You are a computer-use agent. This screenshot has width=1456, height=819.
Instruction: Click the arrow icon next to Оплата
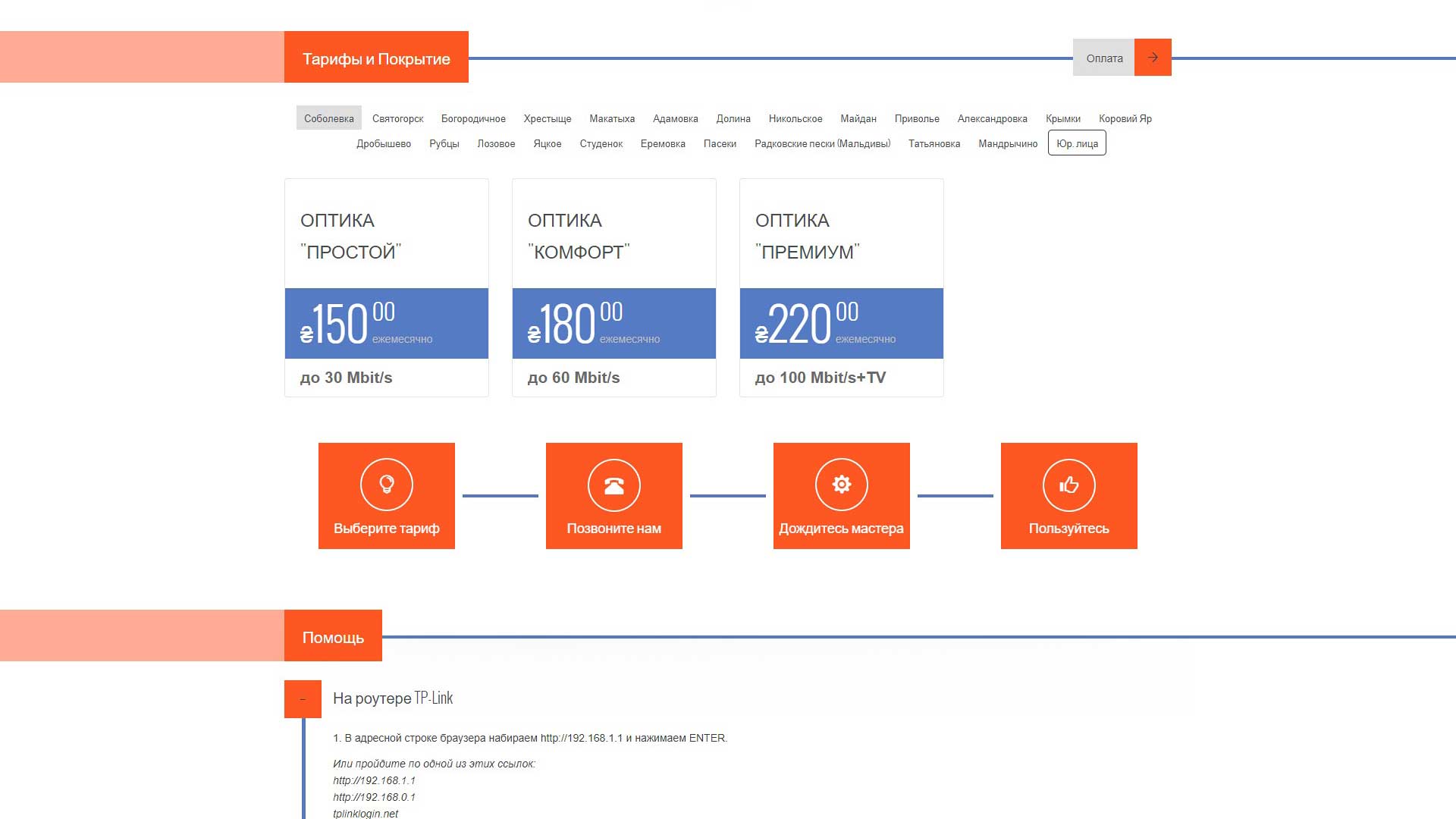coord(1153,58)
